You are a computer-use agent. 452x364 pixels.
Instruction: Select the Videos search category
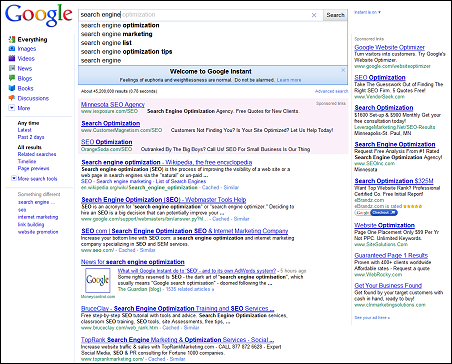(x=26, y=58)
